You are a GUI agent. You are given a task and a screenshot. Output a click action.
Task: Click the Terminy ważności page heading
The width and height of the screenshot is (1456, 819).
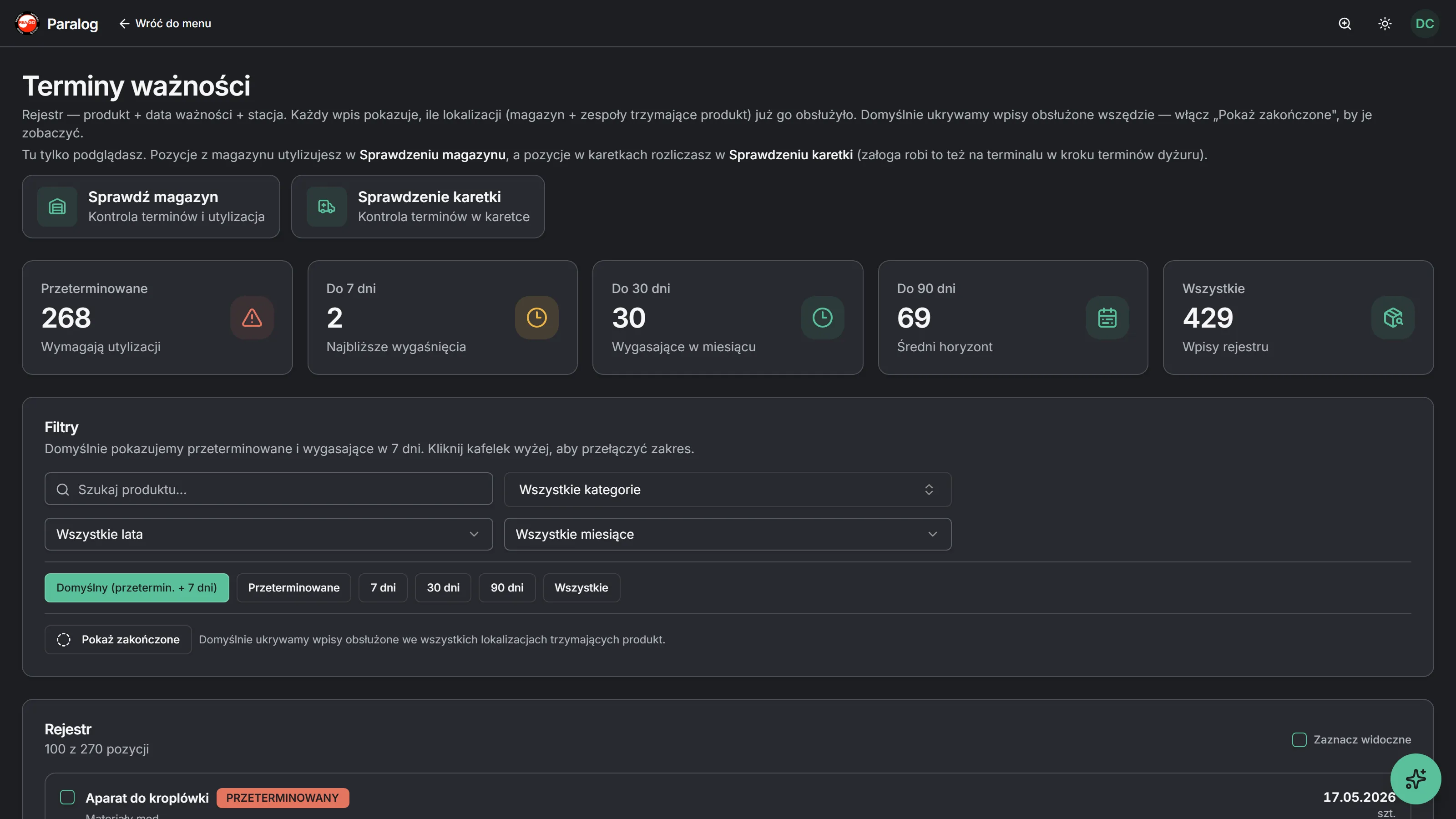coord(136,86)
